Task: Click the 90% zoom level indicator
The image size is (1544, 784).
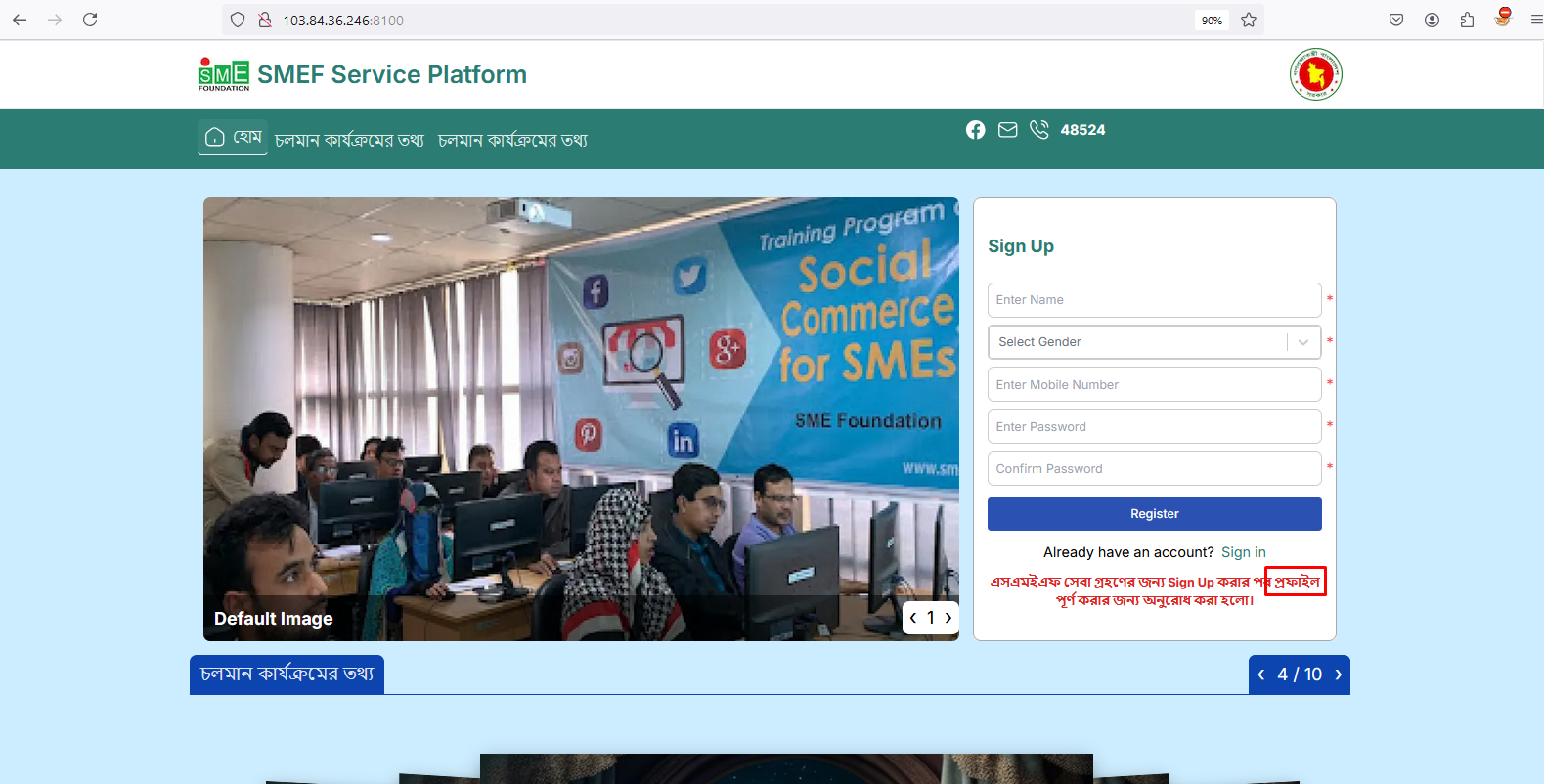Action: pyautogui.click(x=1212, y=21)
